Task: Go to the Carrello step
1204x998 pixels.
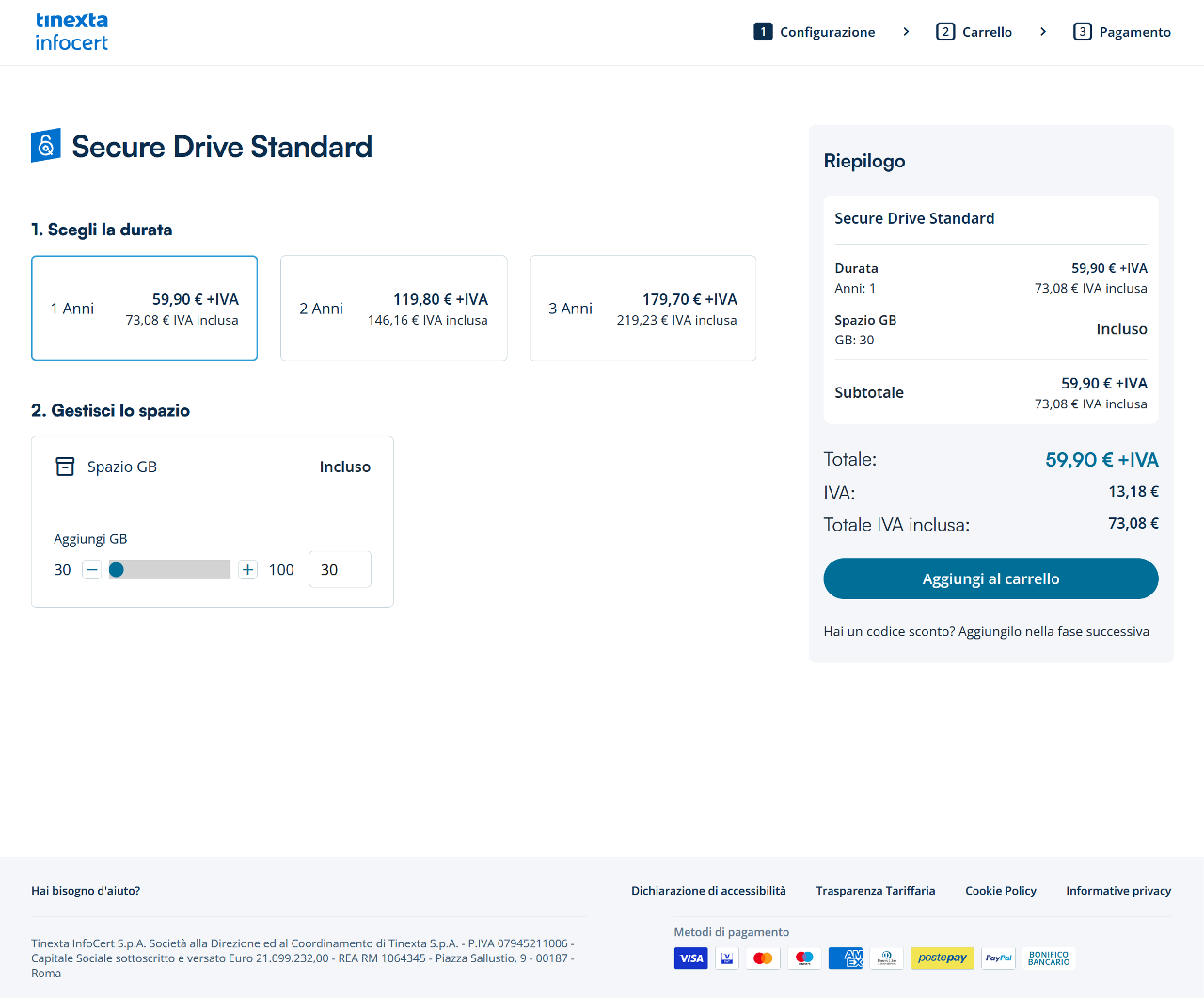Action: coord(974,32)
